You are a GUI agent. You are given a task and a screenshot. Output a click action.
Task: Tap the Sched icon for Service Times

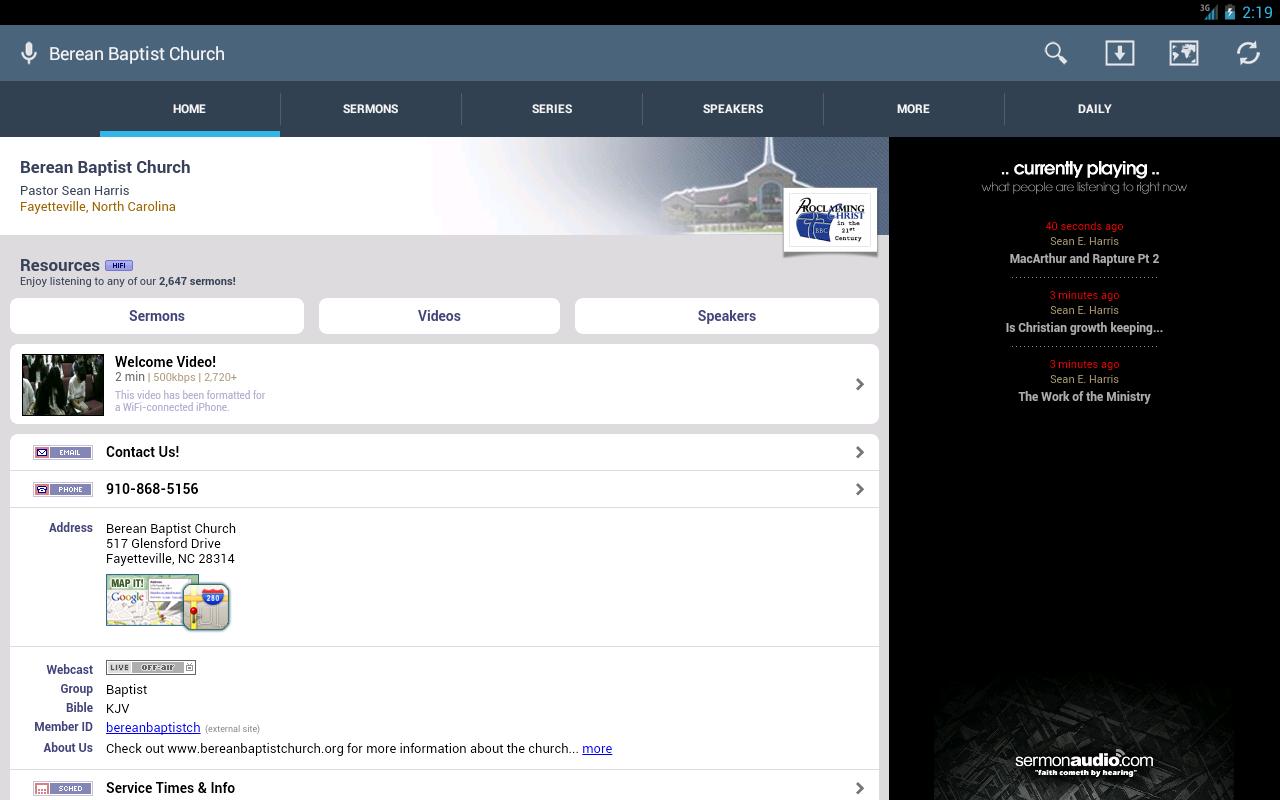pos(63,788)
